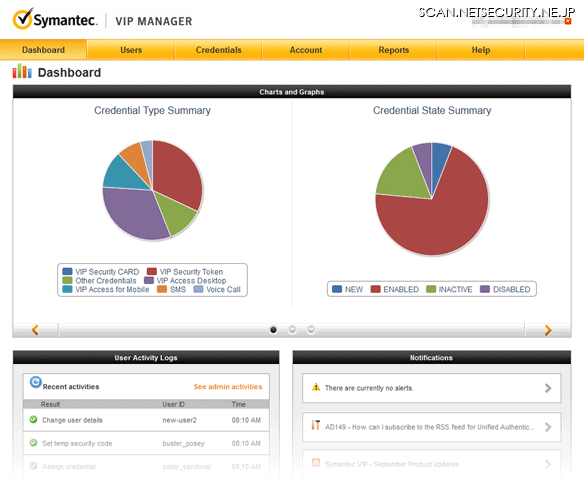Click the RSS feed icon for product updates
Image resolution: width=584 pixels, height=483 pixels.
coord(316,463)
